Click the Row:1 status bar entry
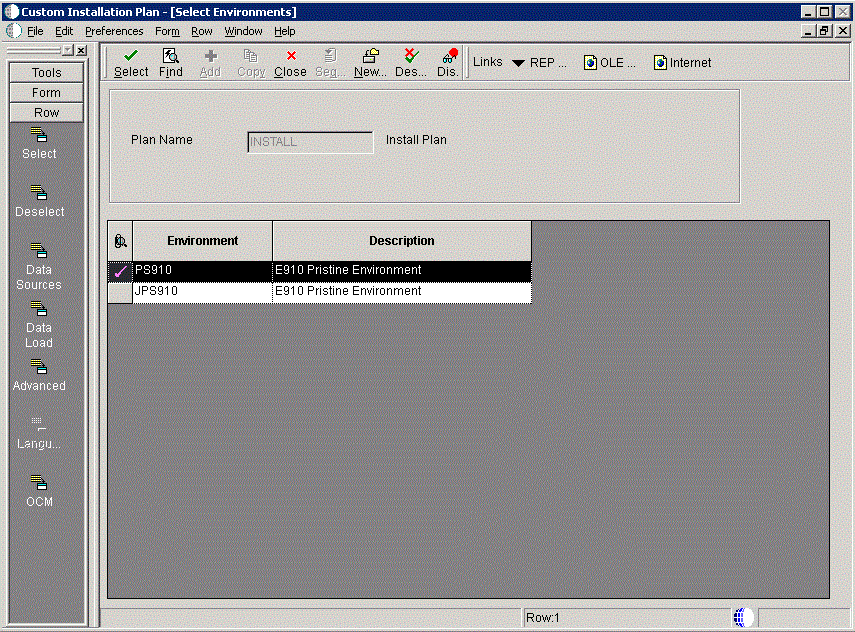This screenshot has width=855, height=632. point(543,617)
